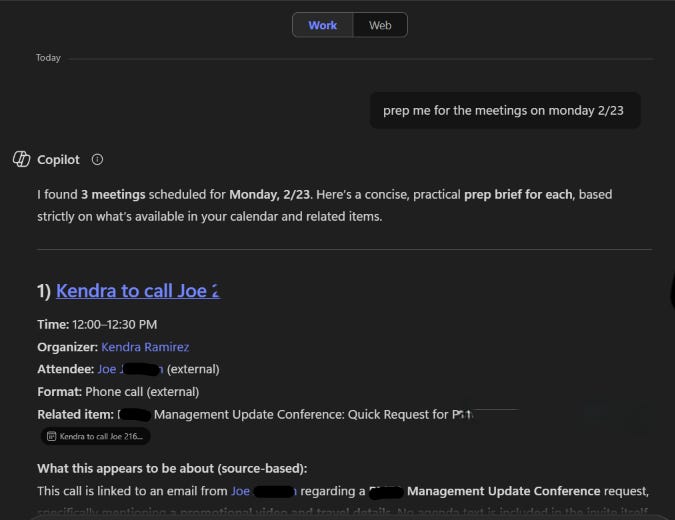Click the 'What this appears to be about (source-based):' heading
The height and width of the screenshot is (520, 675).
172,468
